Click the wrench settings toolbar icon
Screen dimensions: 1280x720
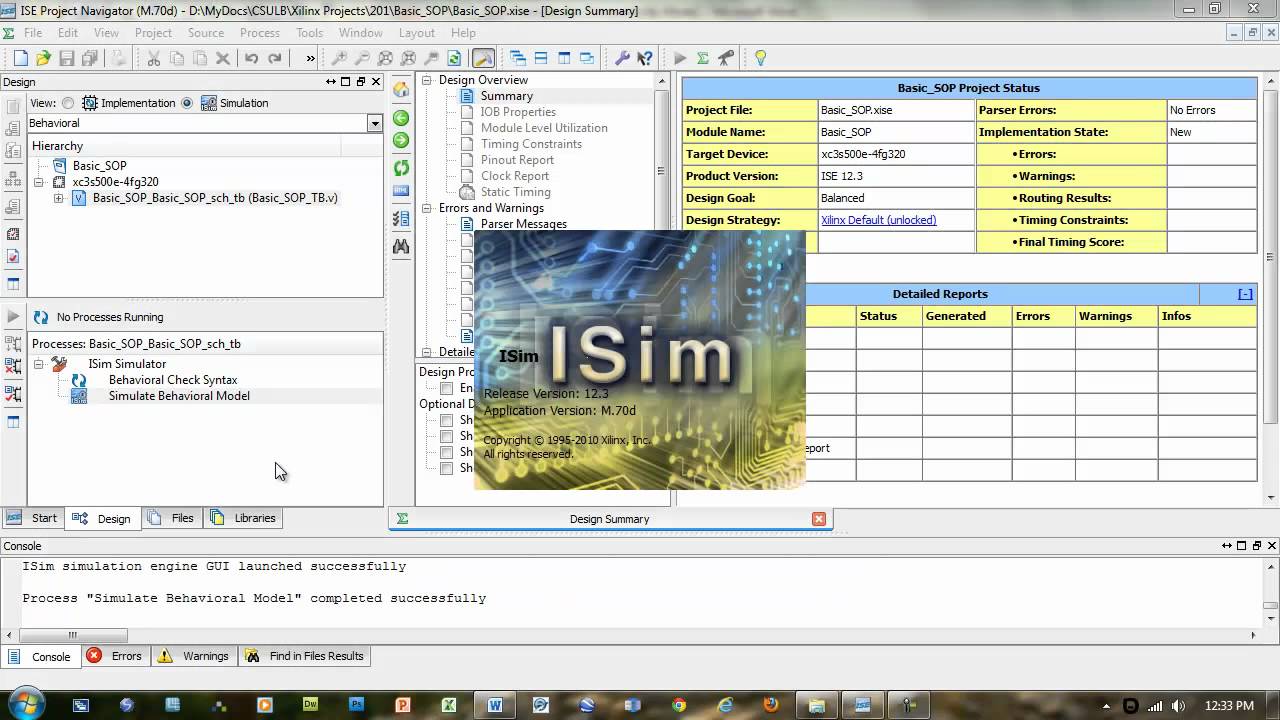point(622,58)
